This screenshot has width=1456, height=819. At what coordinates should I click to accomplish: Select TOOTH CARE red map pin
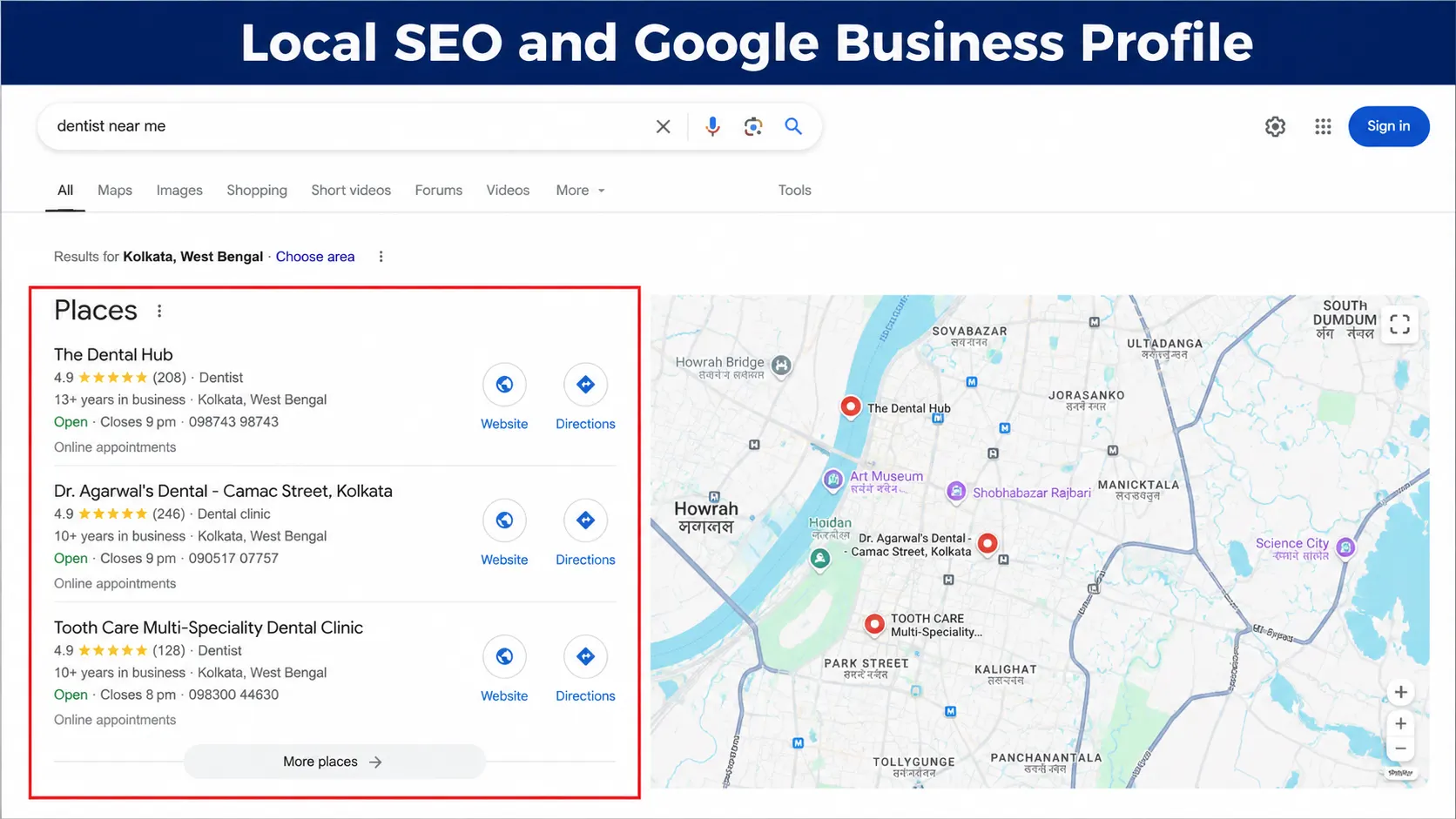point(874,624)
